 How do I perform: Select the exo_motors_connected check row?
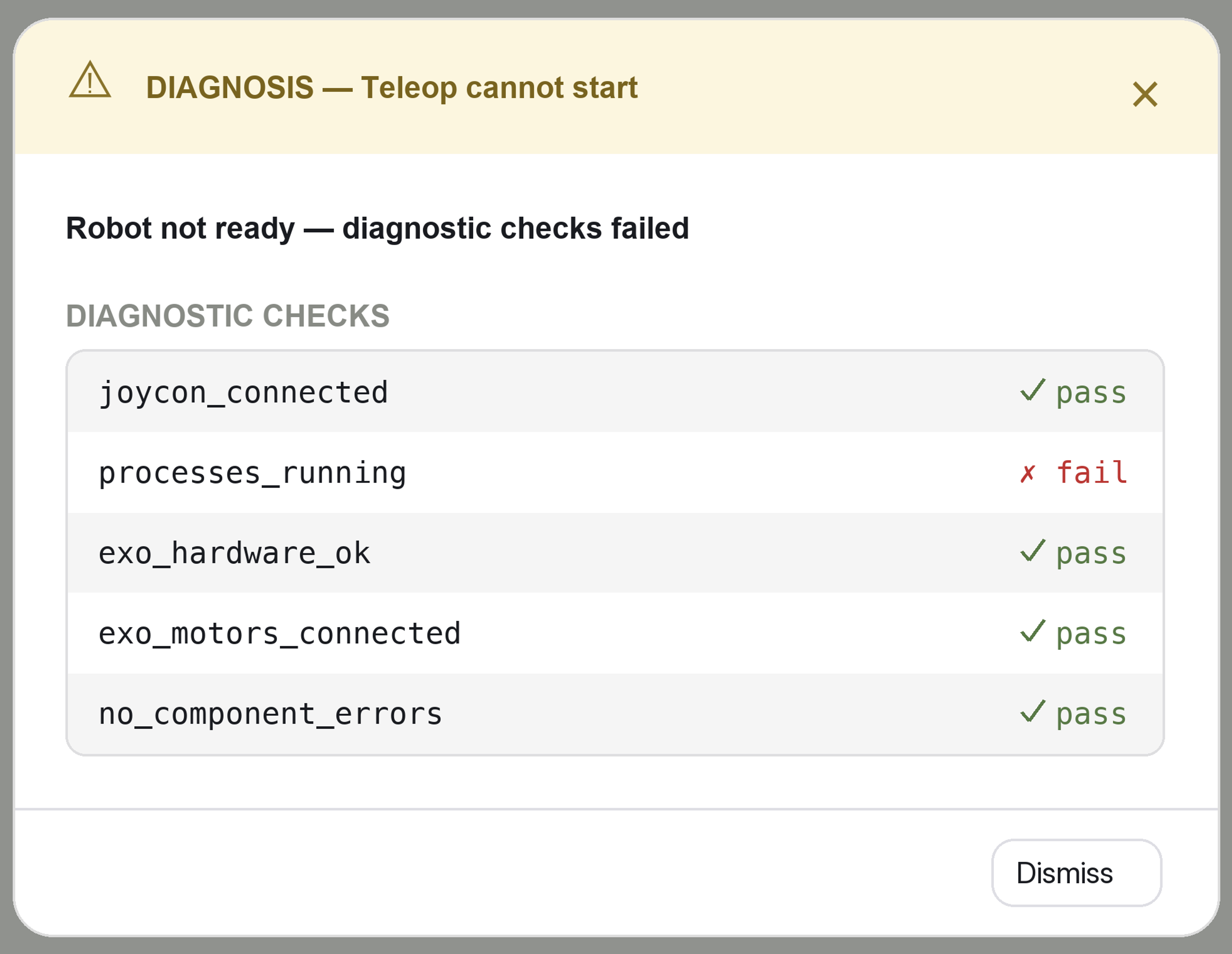tap(615, 633)
